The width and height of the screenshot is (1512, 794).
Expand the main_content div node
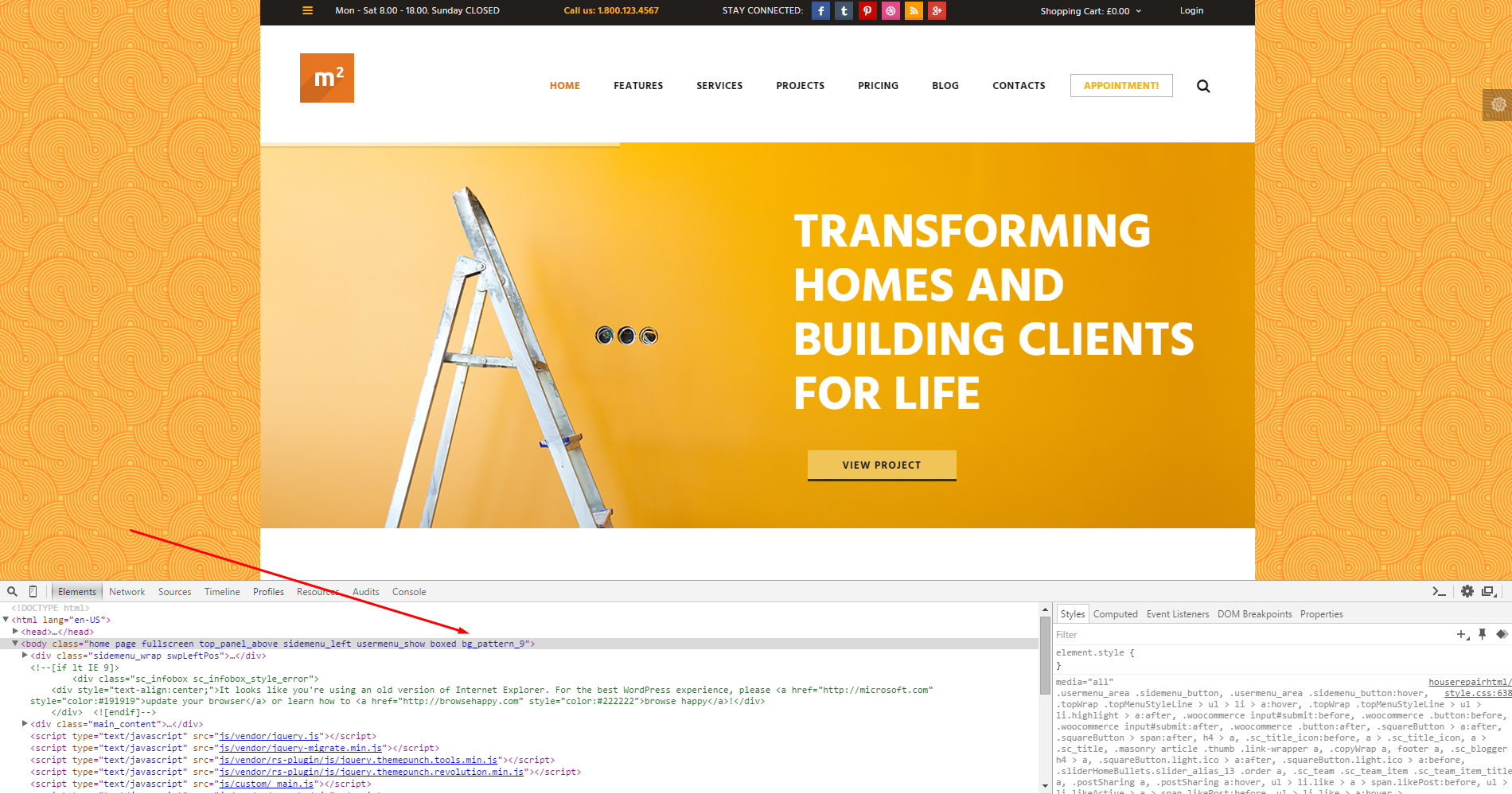[x=25, y=724]
